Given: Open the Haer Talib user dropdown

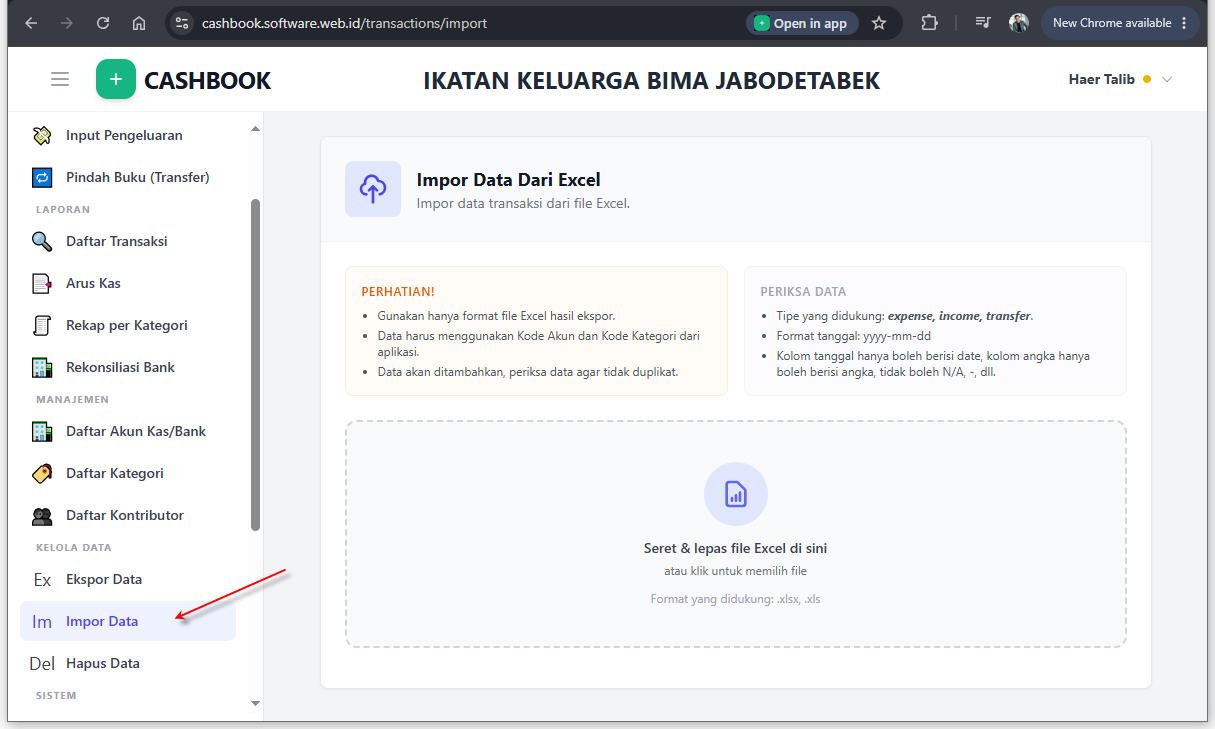Looking at the screenshot, I should pos(1120,79).
